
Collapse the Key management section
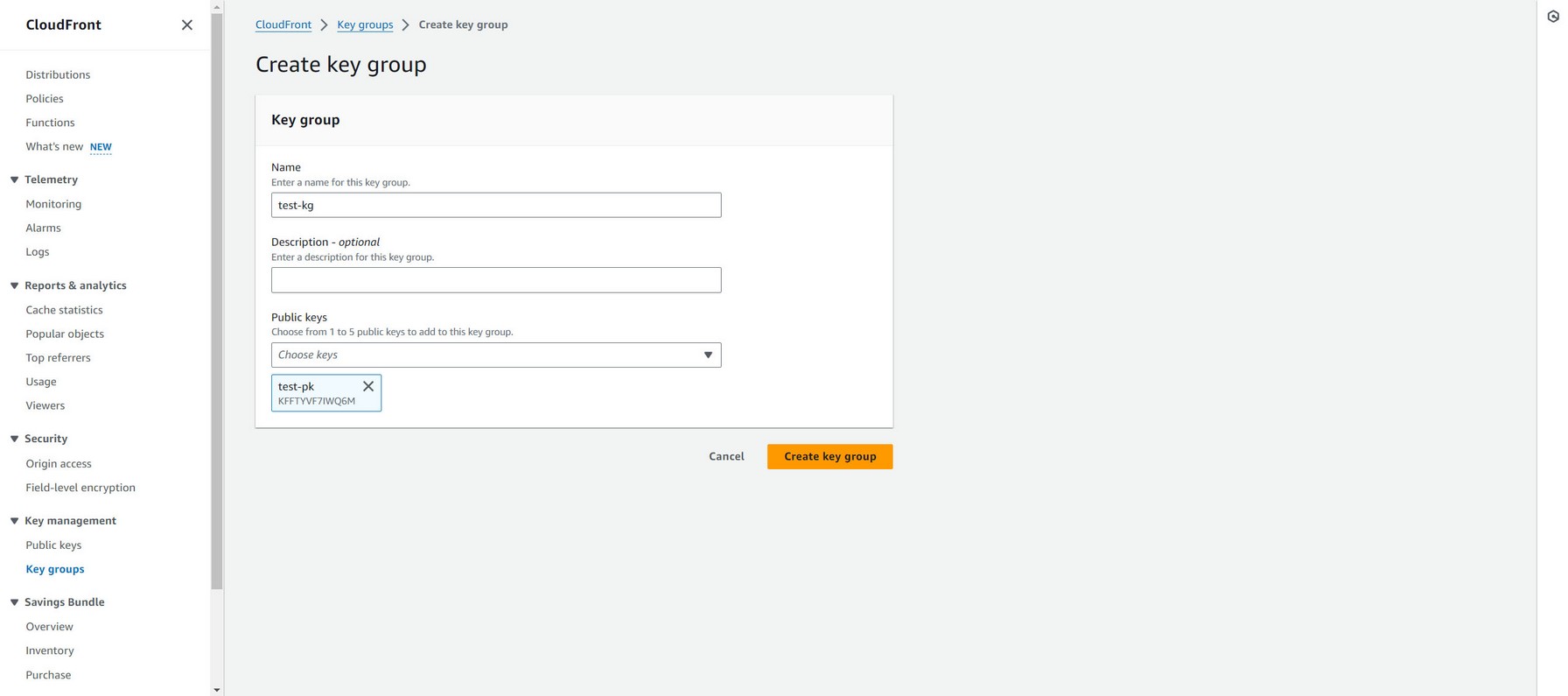click(x=15, y=521)
